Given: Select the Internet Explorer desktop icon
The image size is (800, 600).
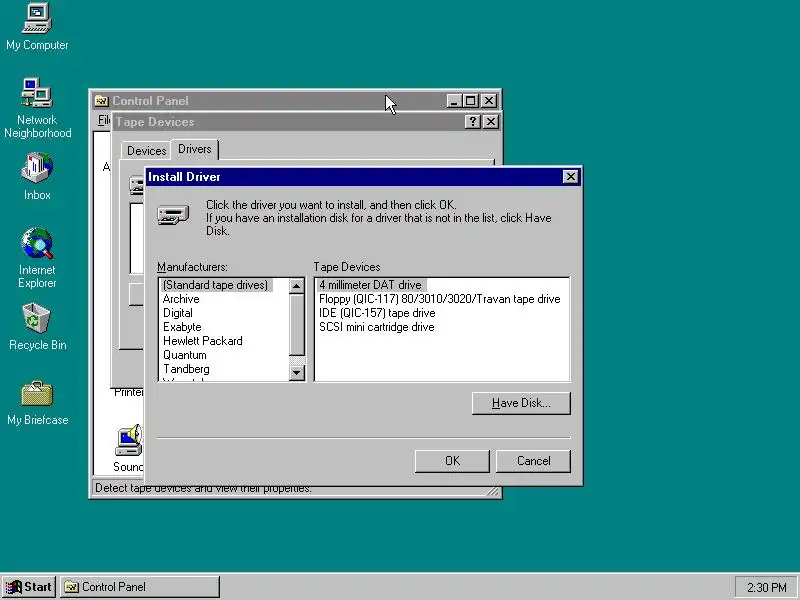Looking at the screenshot, I should 37,258.
